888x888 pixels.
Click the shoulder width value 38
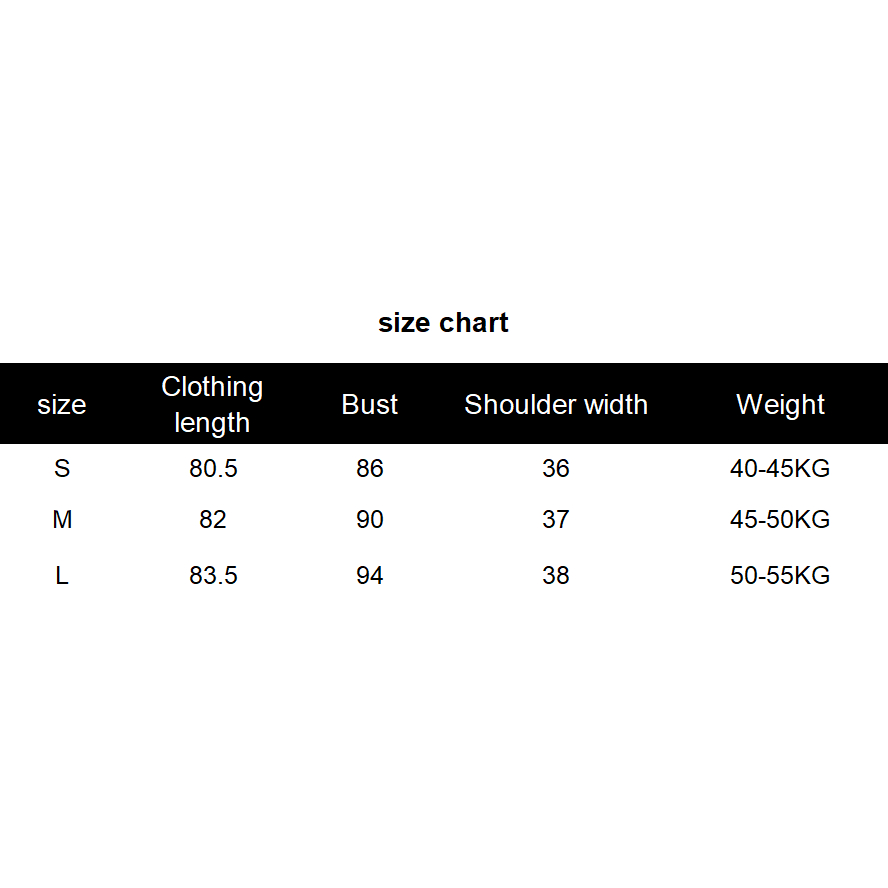(x=556, y=576)
